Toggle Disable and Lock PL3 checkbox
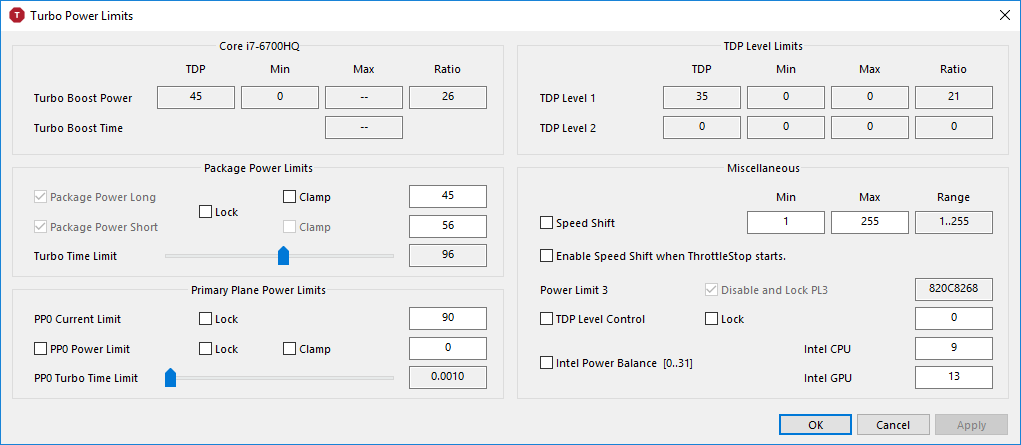The width and height of the screenshot is (1021, 445). point(712,289)
